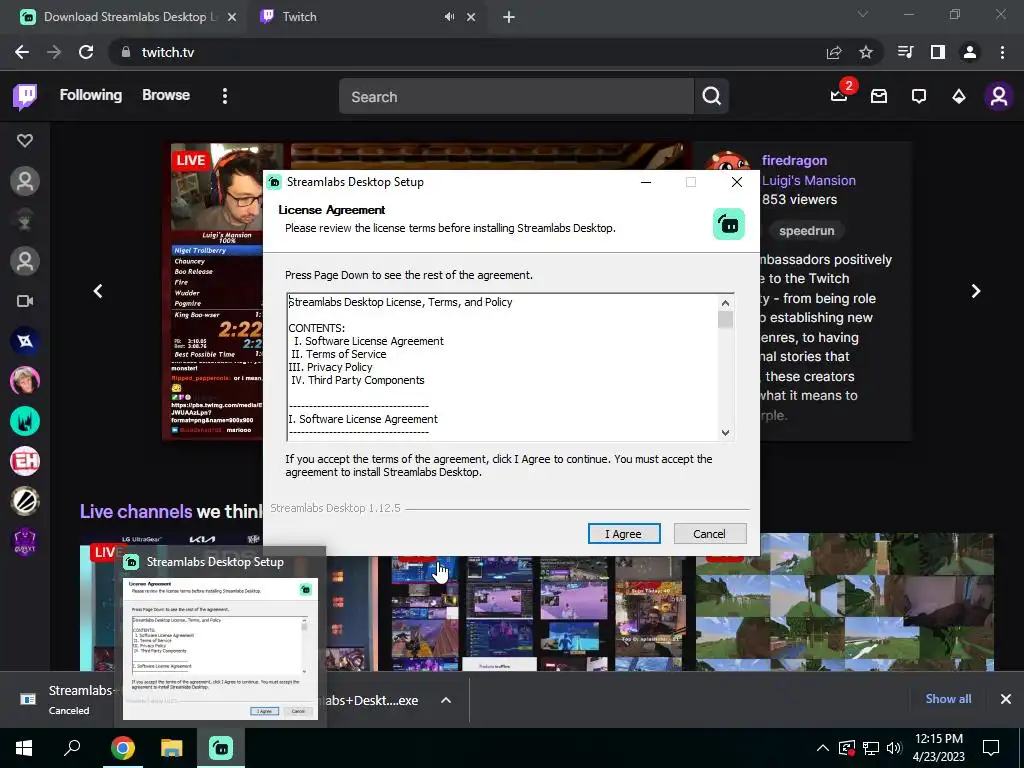Click the Twitch Search input field

516,97
